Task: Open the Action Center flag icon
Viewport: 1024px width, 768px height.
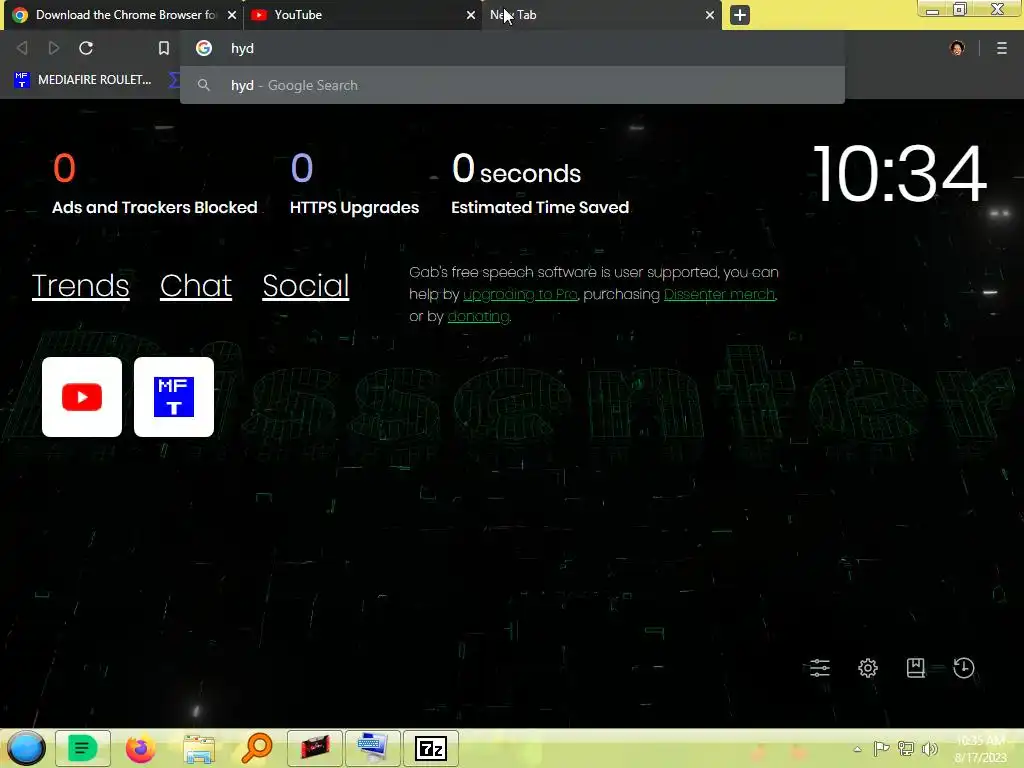Action: tap(881, 748)
